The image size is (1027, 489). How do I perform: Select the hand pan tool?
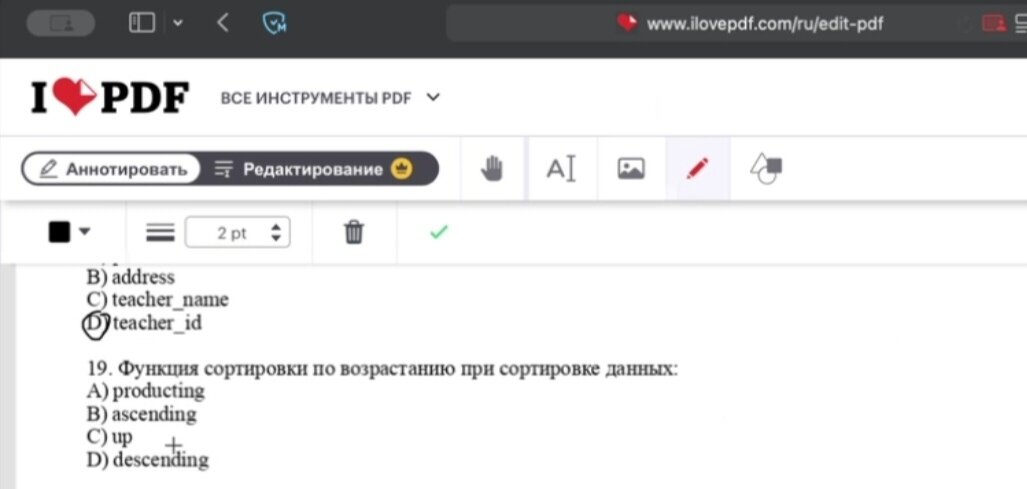coord(492,169)
